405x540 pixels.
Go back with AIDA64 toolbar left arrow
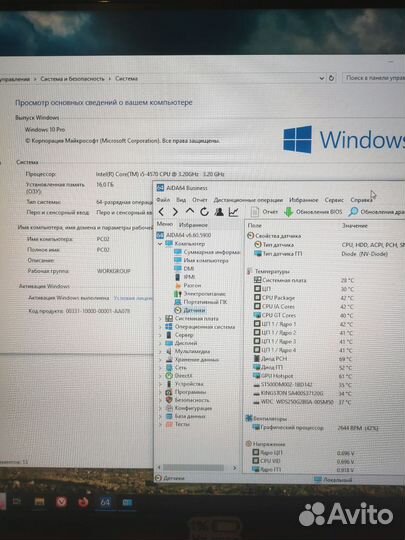[161, 212]
